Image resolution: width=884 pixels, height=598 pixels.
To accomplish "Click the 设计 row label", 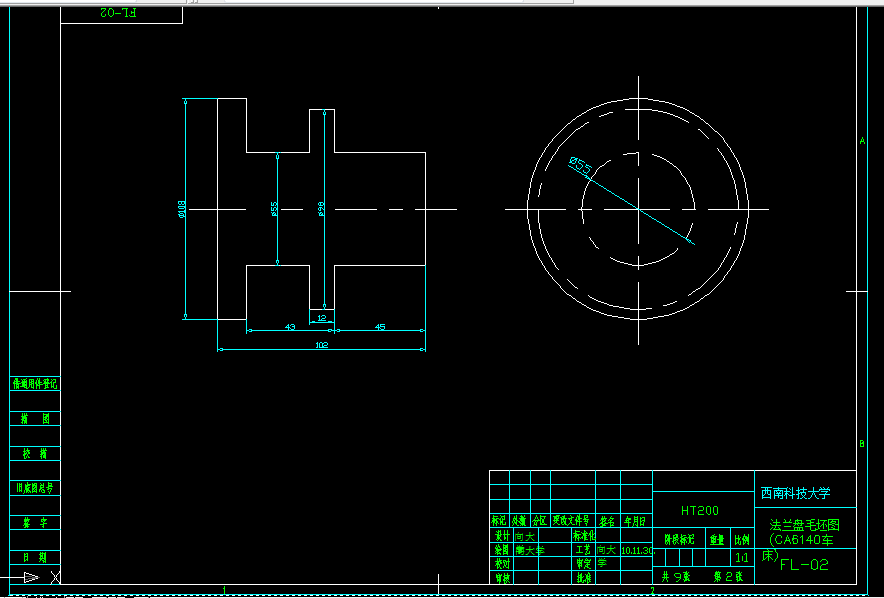I will pyautogui.click(x=501, y=535).
